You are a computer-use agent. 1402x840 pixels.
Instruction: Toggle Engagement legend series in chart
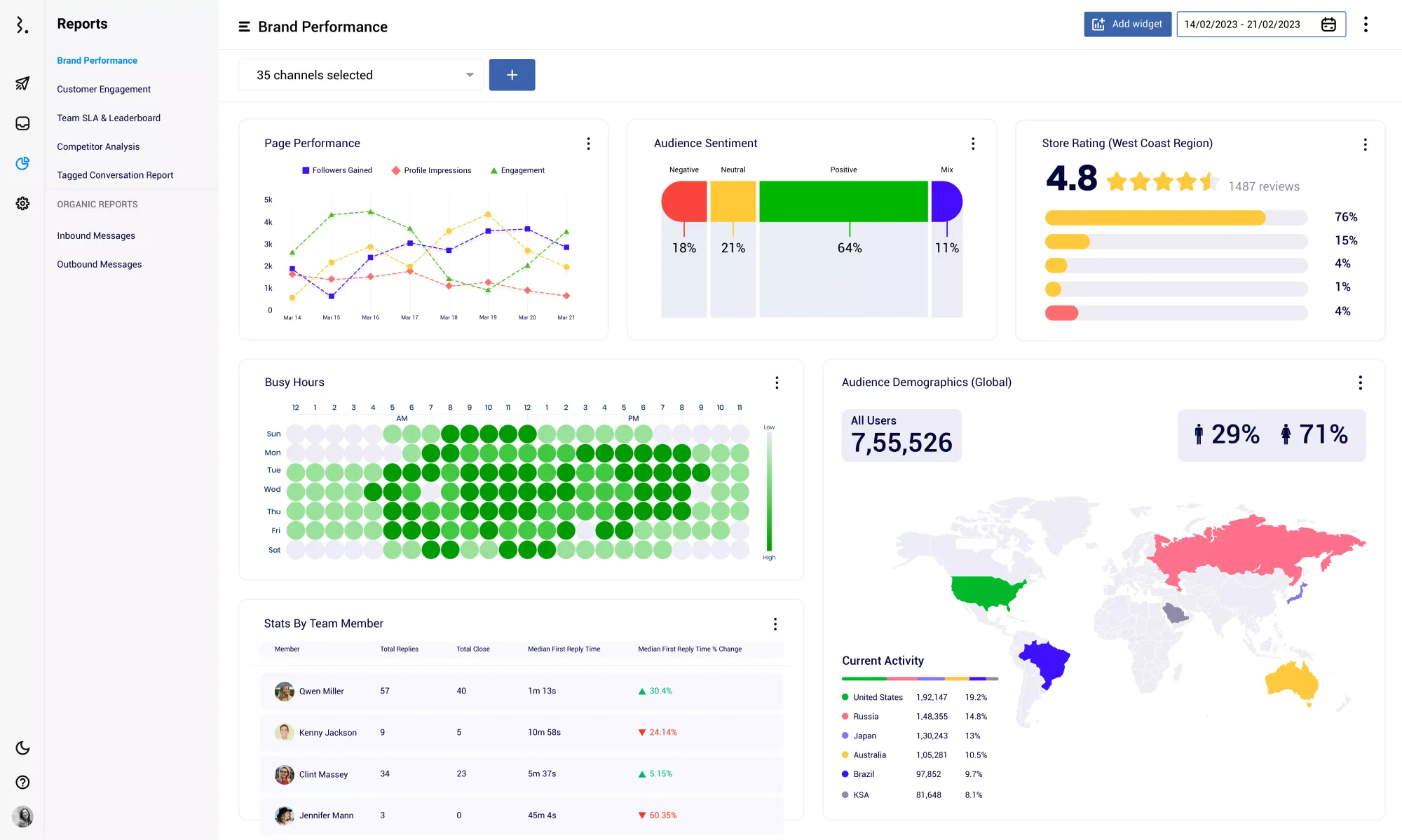pyautogui.click(x=517, y=170)
